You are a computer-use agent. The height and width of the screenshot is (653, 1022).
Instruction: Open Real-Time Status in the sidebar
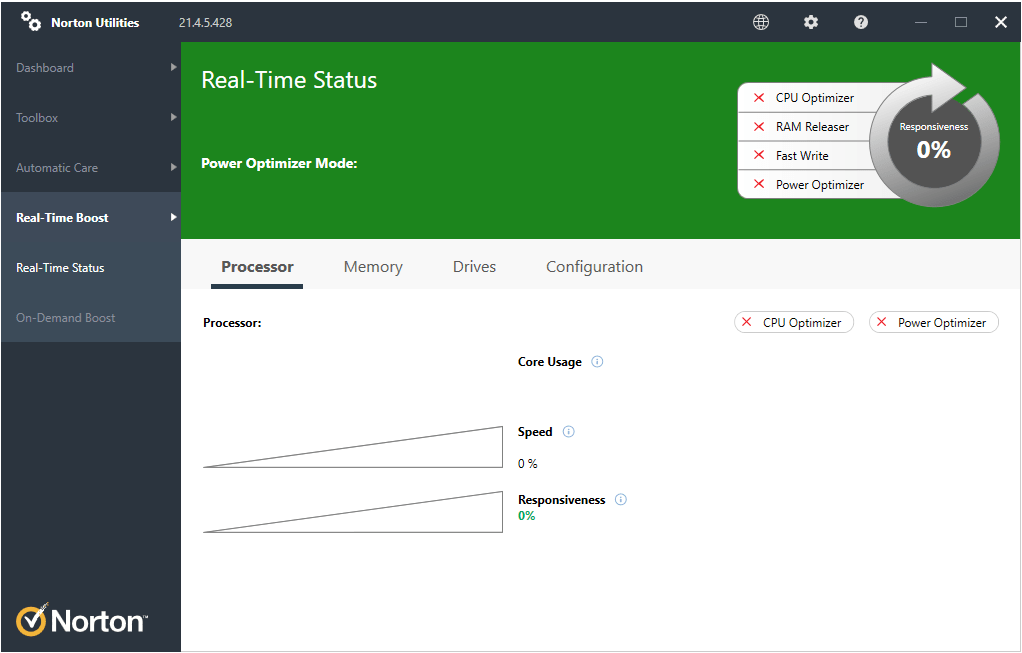(91, 268)
